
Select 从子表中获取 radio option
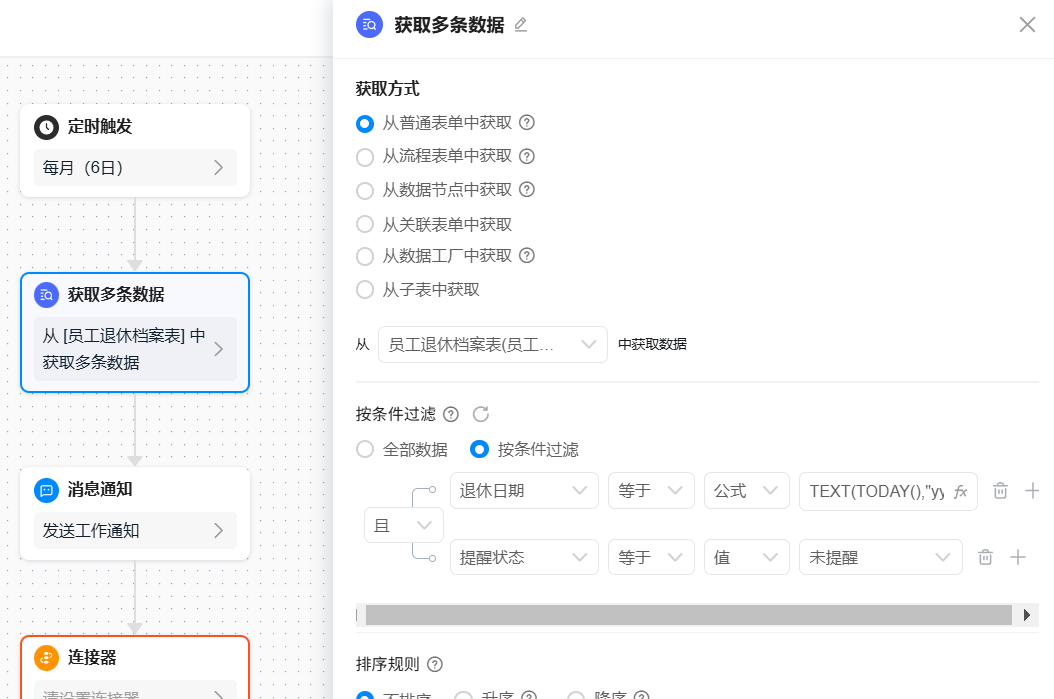click(x=364, y=290)
